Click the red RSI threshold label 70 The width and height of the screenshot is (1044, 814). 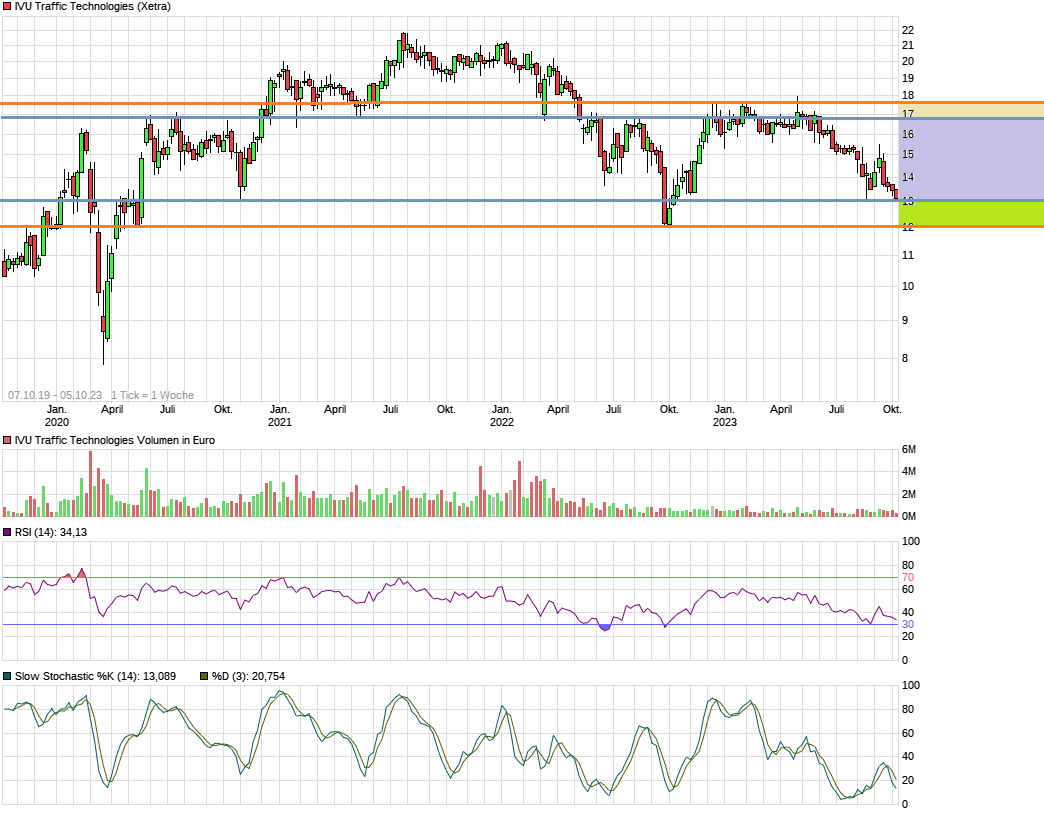click(908, 577)
